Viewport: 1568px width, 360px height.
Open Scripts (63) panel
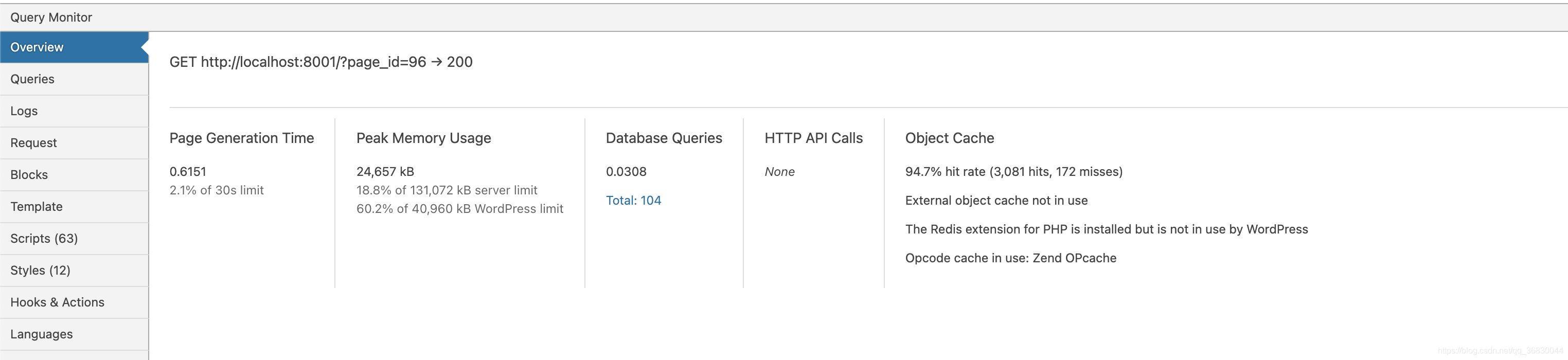74,239
